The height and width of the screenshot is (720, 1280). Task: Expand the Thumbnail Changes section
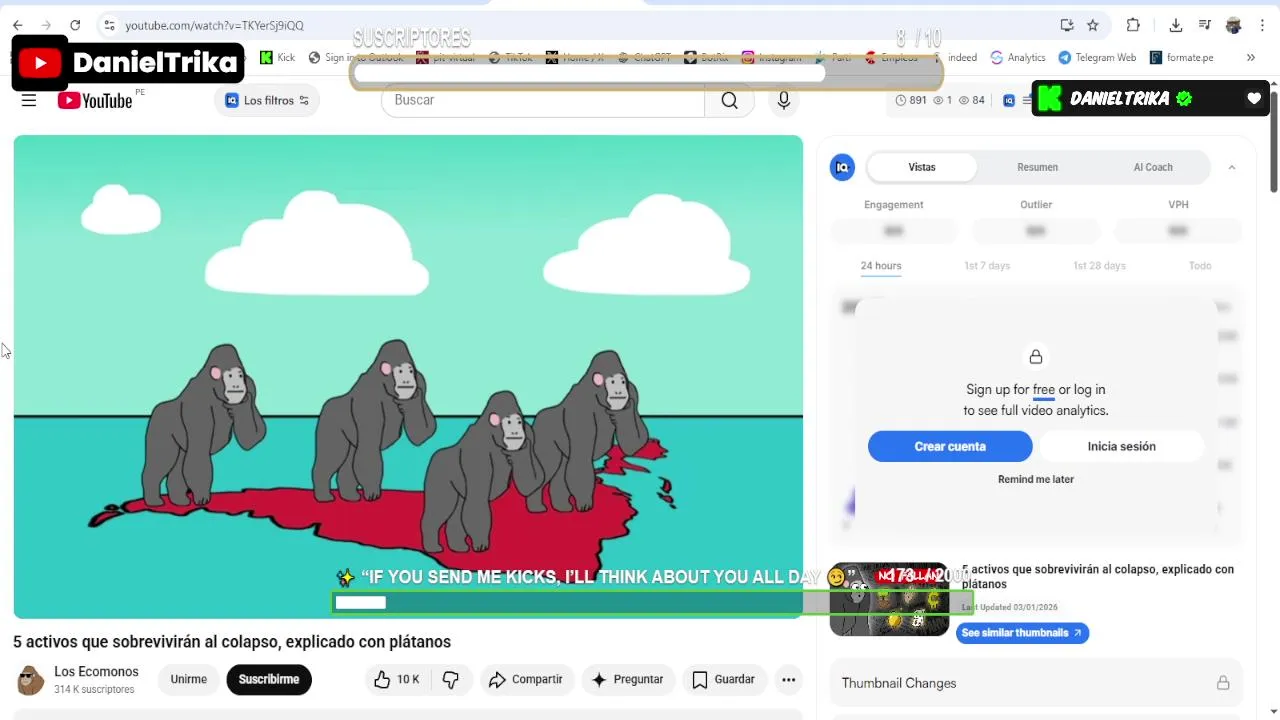point(1036,683)
